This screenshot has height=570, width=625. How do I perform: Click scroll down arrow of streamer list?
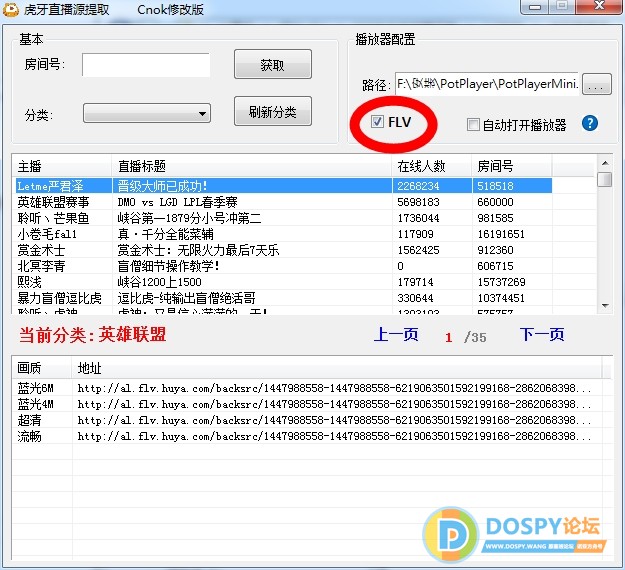point(605,306)
